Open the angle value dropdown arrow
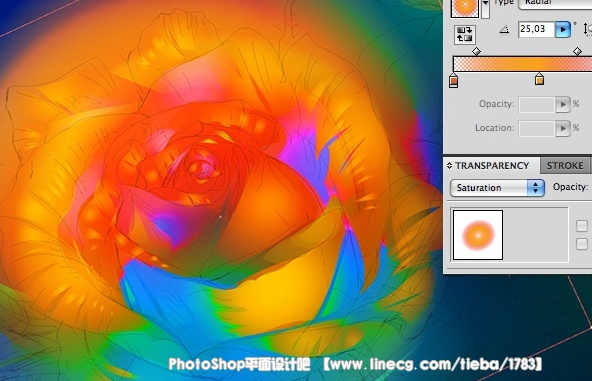 [x=563, y=29]
